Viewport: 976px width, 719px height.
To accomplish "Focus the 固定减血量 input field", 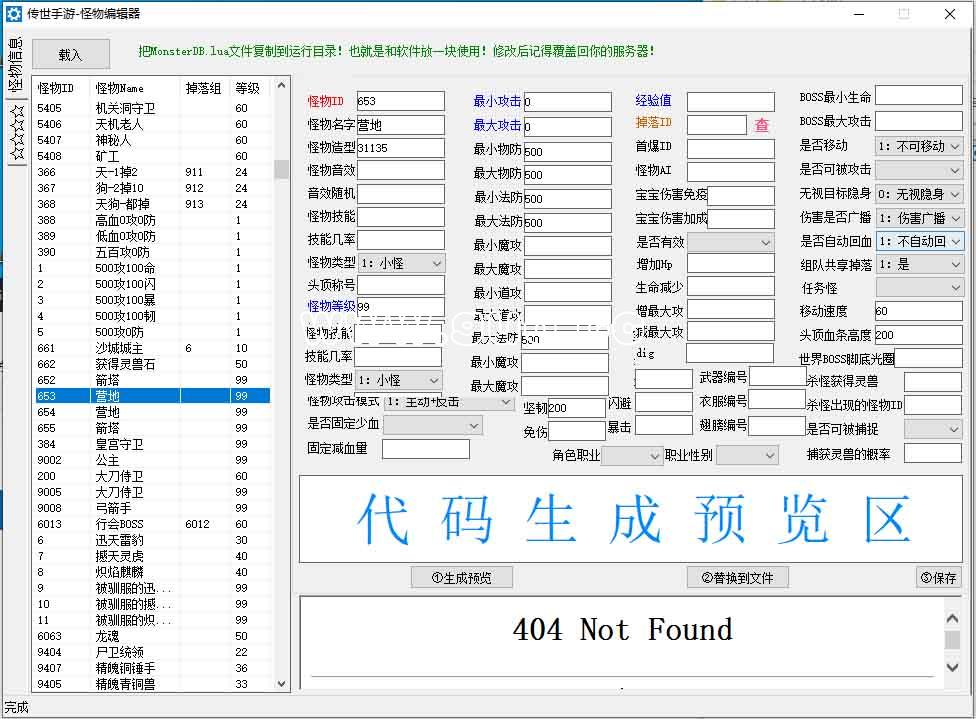I will (x=426, y=449).
